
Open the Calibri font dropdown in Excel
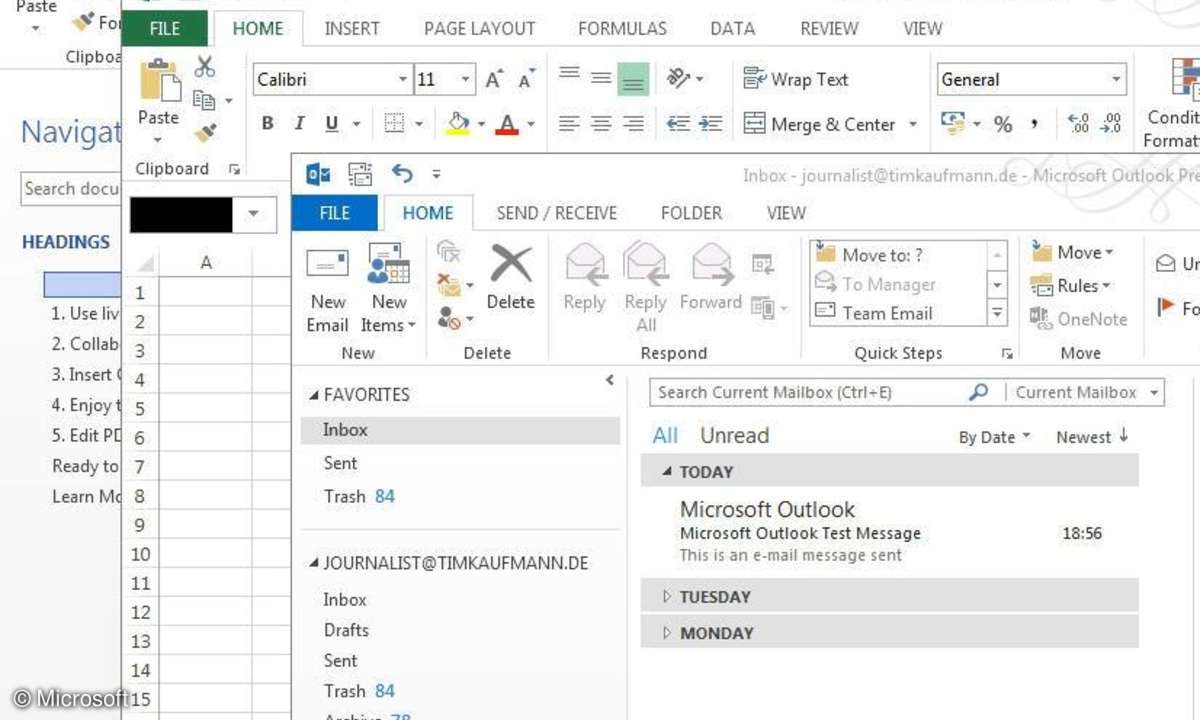(403, 80)
